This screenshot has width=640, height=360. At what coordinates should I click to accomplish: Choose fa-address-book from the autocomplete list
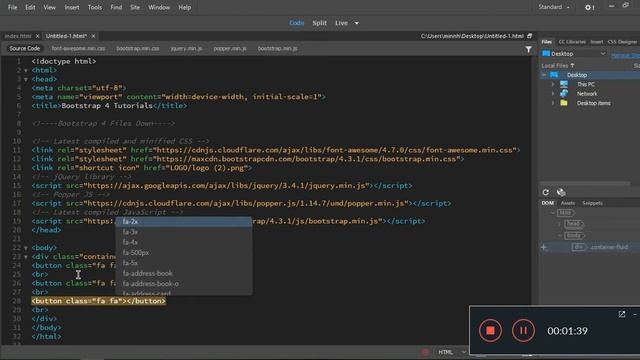[184, 273]
